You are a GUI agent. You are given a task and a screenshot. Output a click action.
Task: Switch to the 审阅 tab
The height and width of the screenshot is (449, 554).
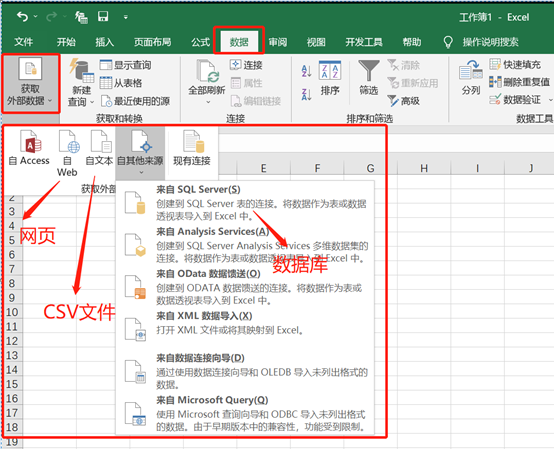pos(278,42)
